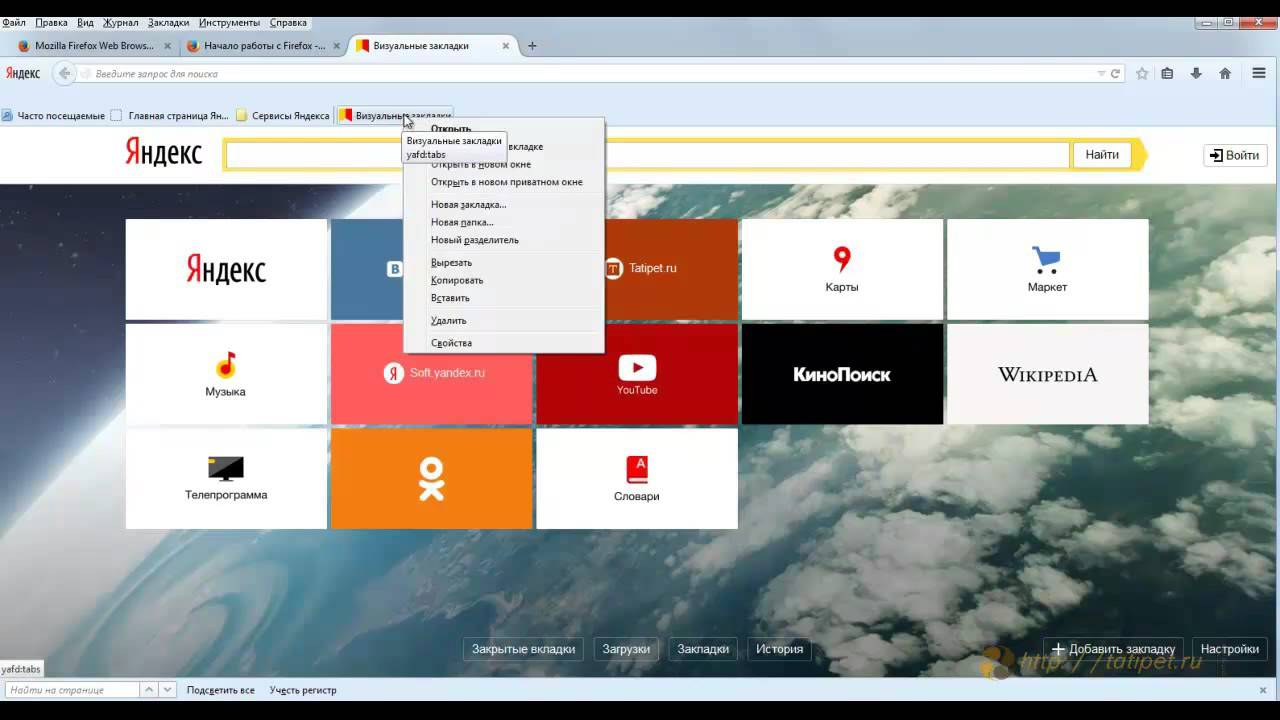Viewport: 1280px width, 720px height.
Task: Open the Музыка tile
Action: pos(226,374)
